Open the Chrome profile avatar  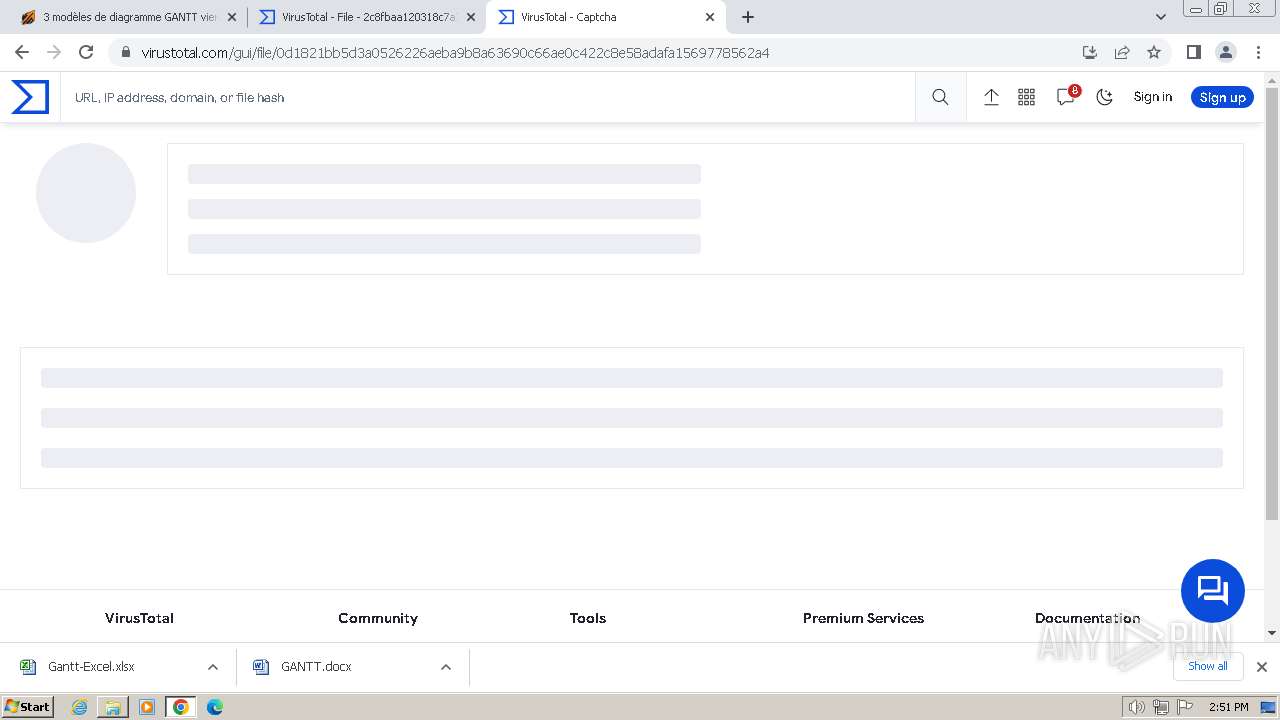[x=1226, y=52]
